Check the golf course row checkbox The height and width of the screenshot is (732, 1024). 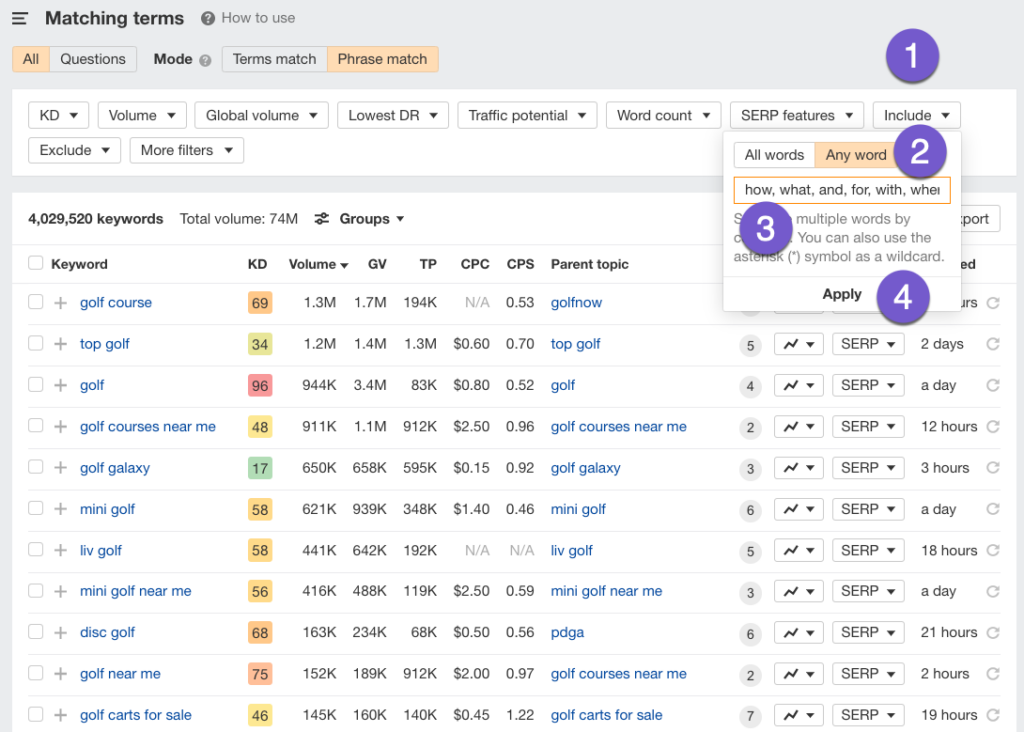coord(35,302)
